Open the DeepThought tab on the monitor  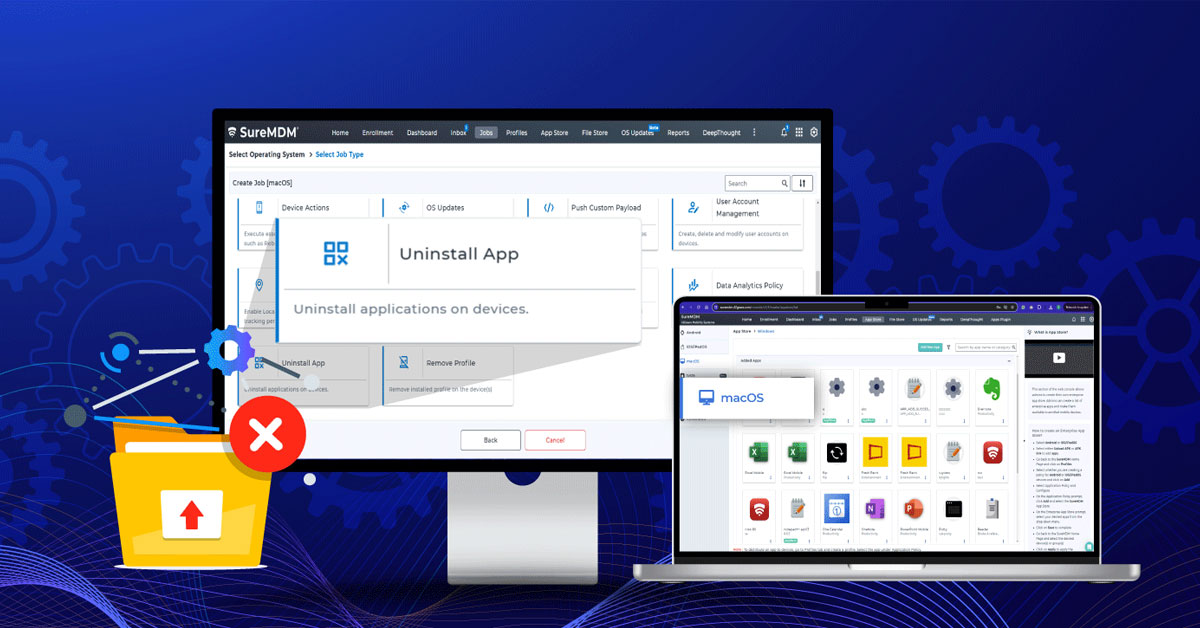pyautogui.click(x=720, y=132)
